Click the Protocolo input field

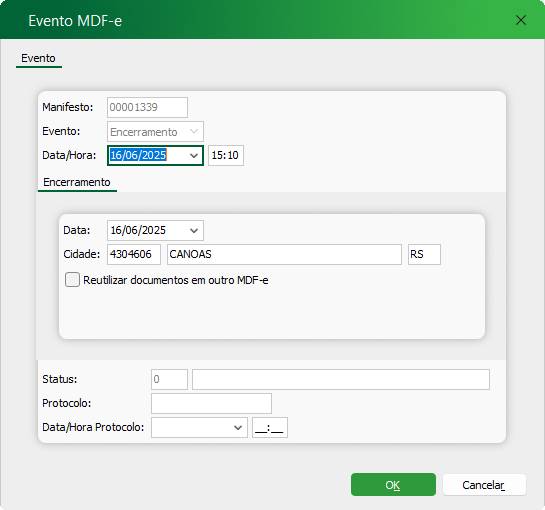(211, 403)
